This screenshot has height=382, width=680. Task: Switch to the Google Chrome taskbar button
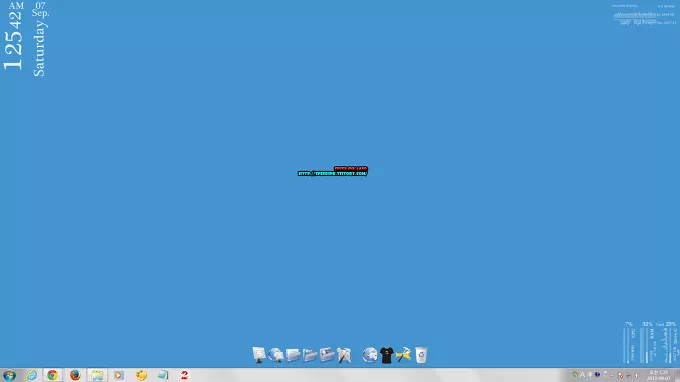pos(52,375)
